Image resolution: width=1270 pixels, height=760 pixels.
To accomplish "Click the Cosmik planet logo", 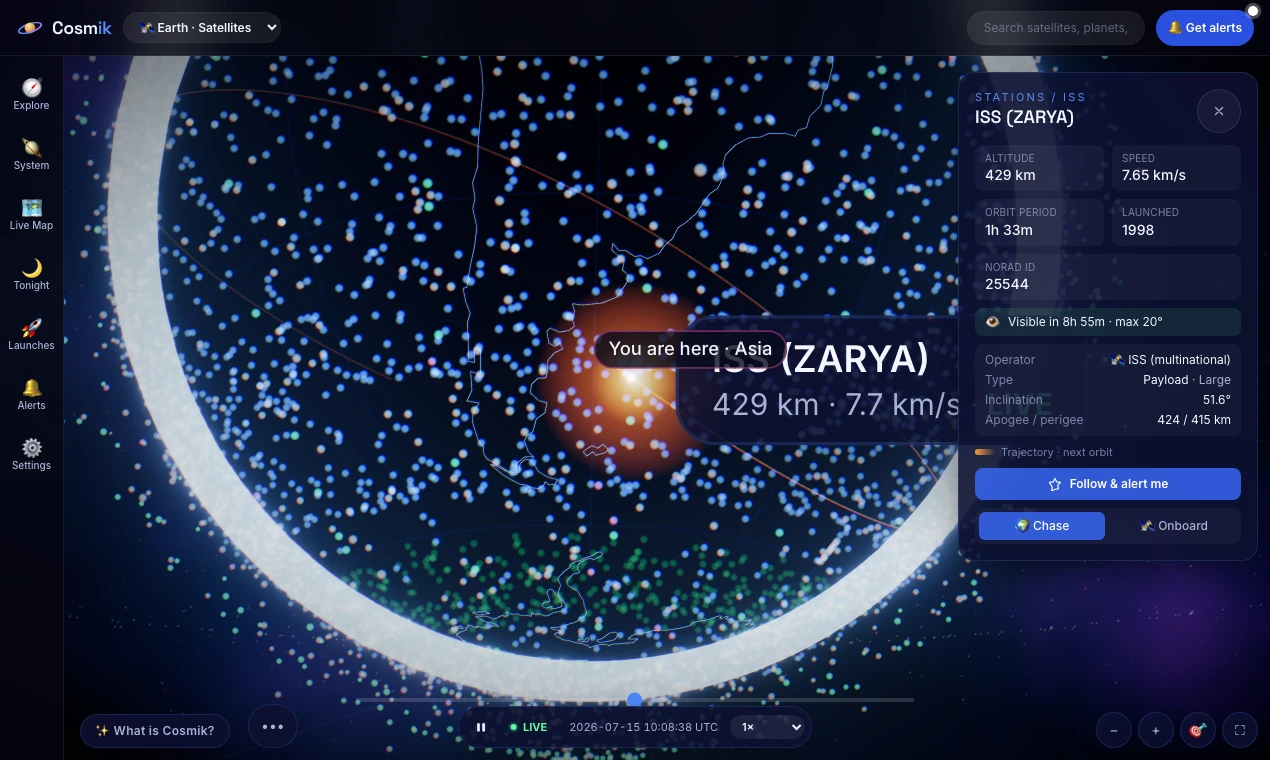I will tap(30, 28).
